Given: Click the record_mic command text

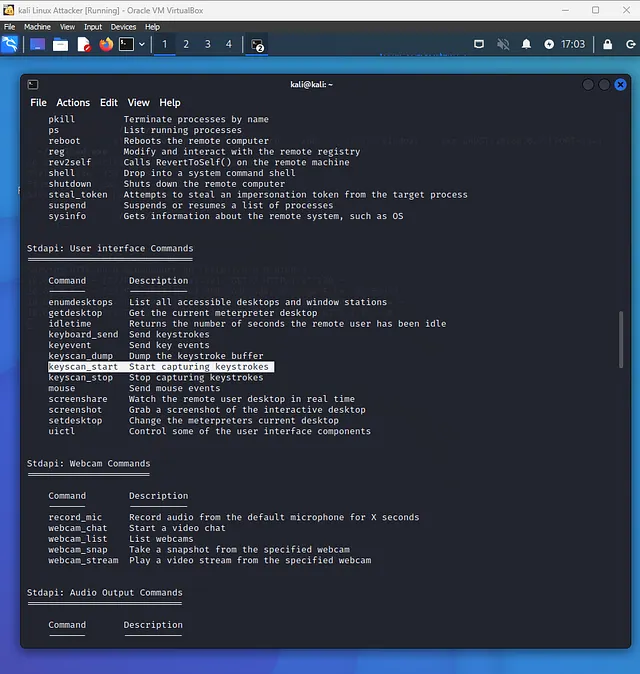Looking at the screenshot, I should [x=75, y=517].
